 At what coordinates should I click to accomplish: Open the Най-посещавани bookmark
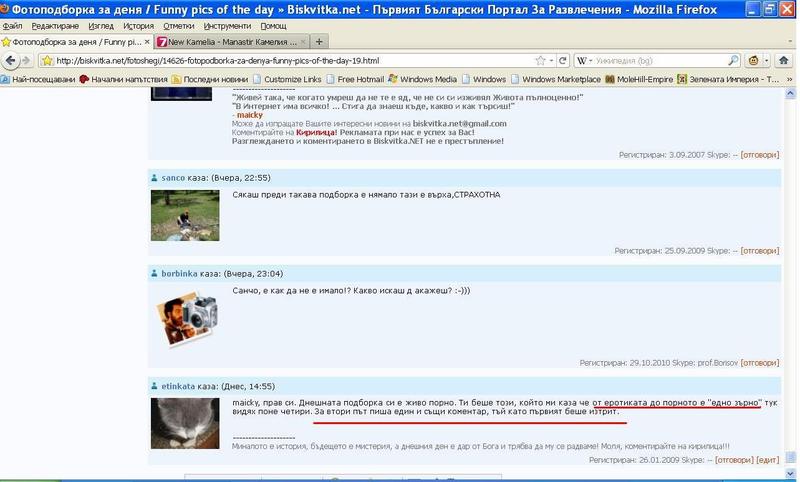[x=38, y=79]
